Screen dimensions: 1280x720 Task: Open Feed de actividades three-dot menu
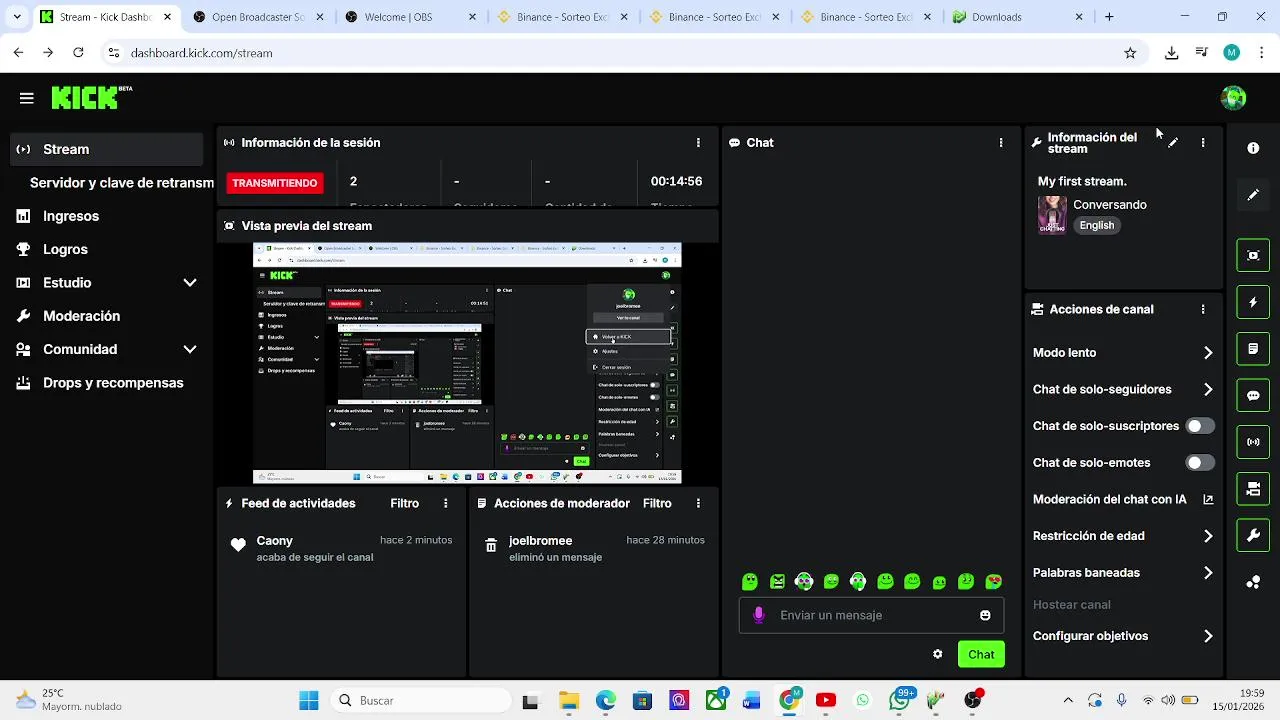click(x=446, y=504)
